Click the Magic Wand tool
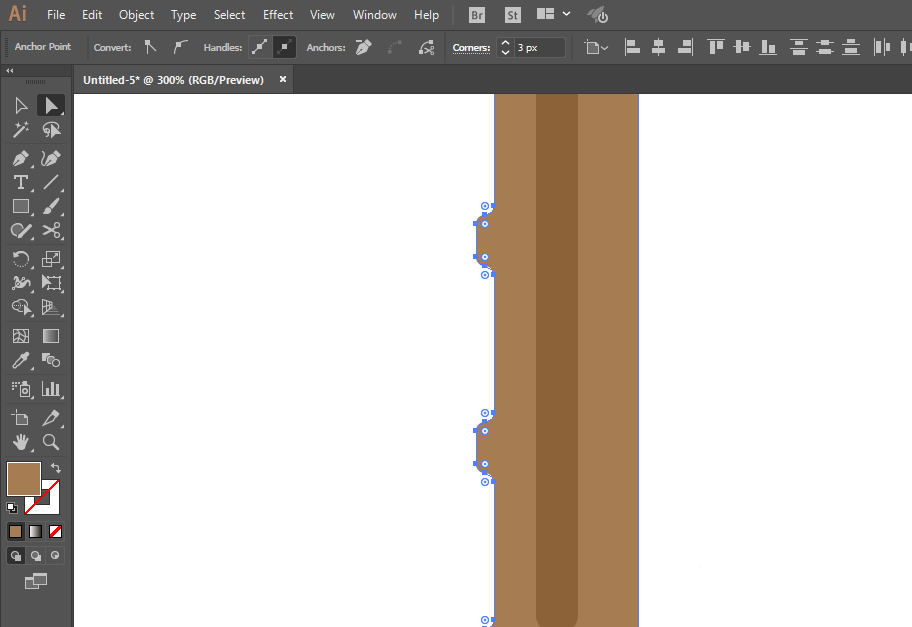 click(20, 130)
